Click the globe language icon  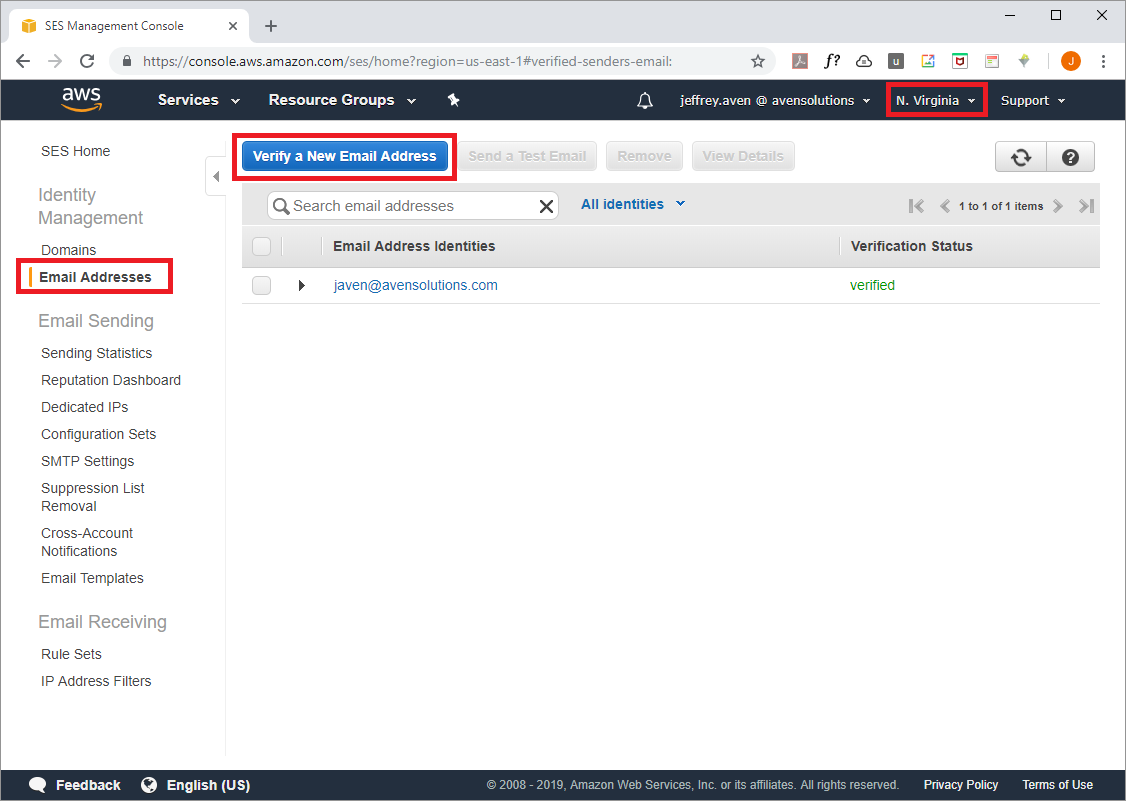pos(149,784)
